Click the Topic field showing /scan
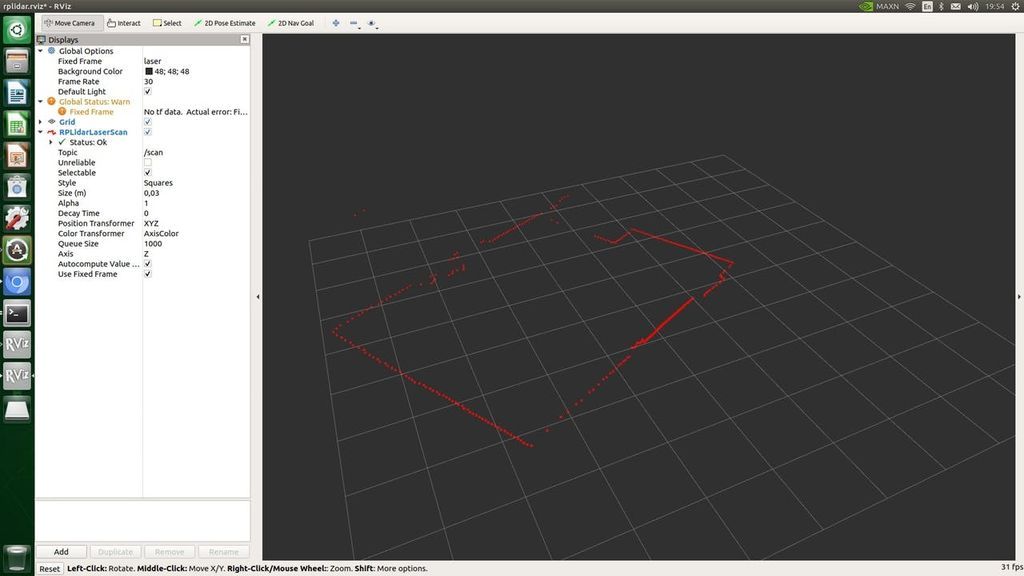This screenshot has width=1024, height=576. click(x=155, y=152)
